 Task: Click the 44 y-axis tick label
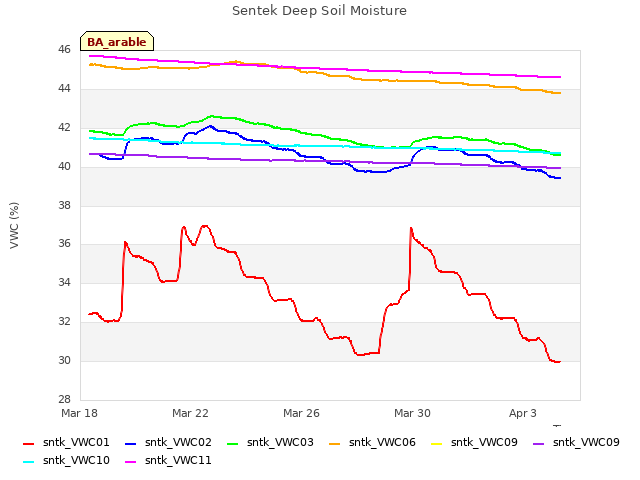point(64,89)
